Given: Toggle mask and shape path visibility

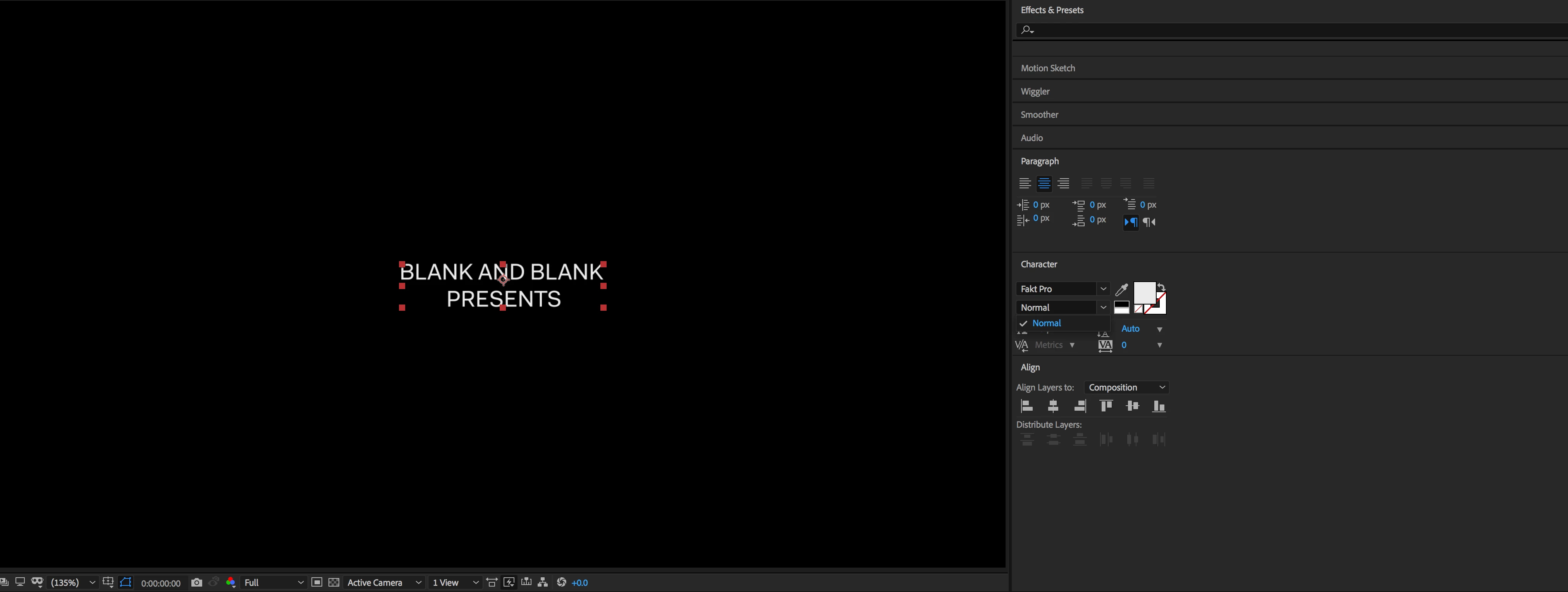Looking at the screenshot, I should point(126,583).
